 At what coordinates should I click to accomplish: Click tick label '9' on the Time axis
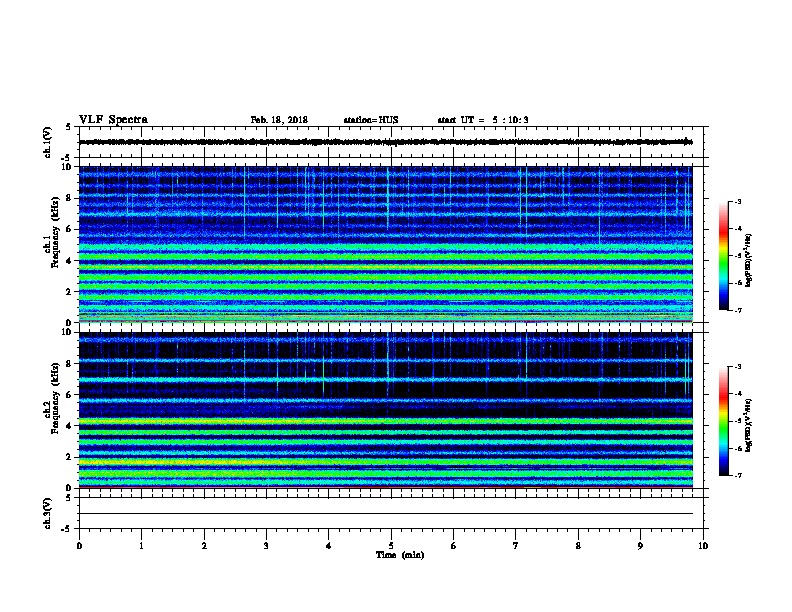[640, 546]
